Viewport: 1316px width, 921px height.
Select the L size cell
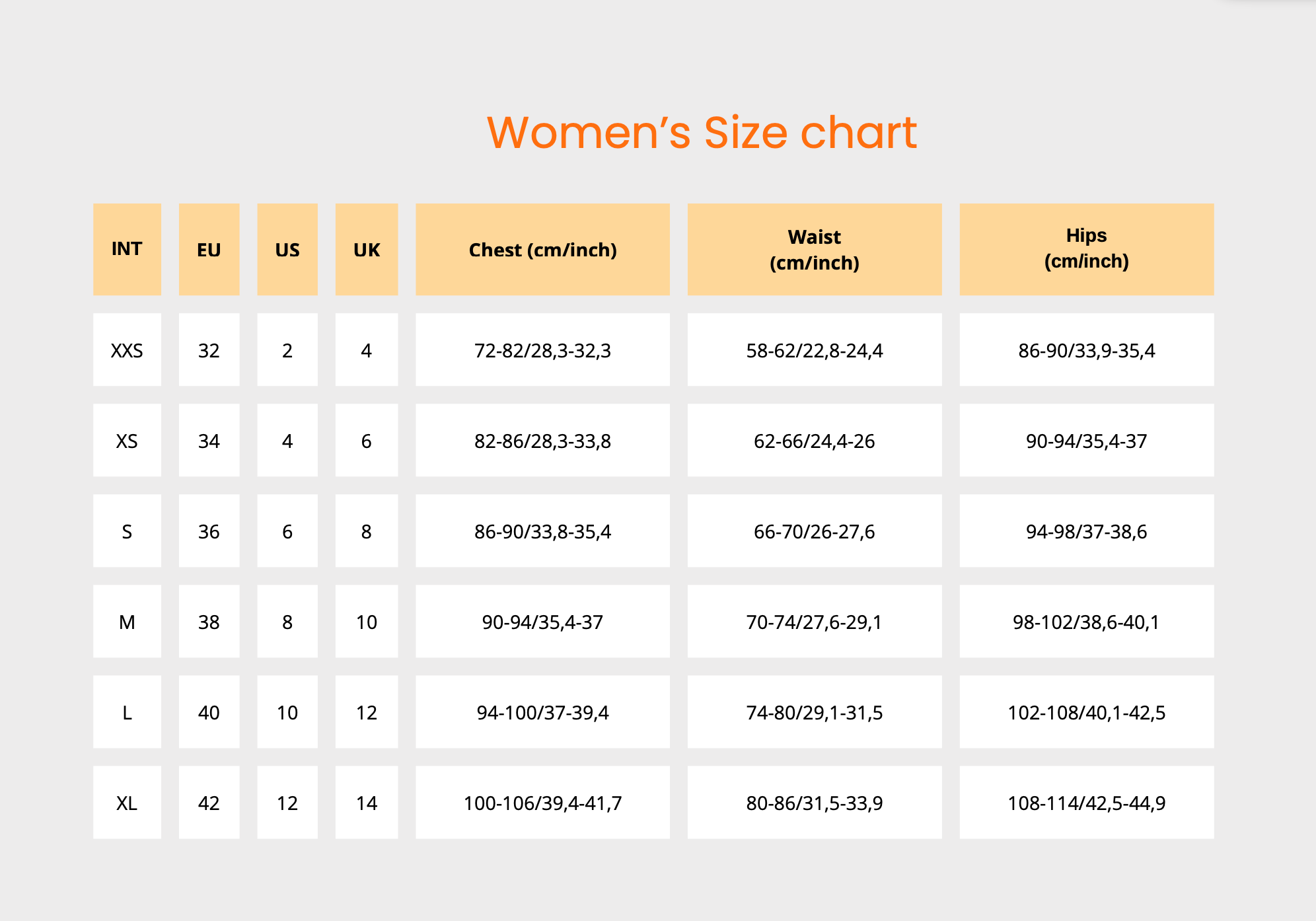click(x=127, y=712)
